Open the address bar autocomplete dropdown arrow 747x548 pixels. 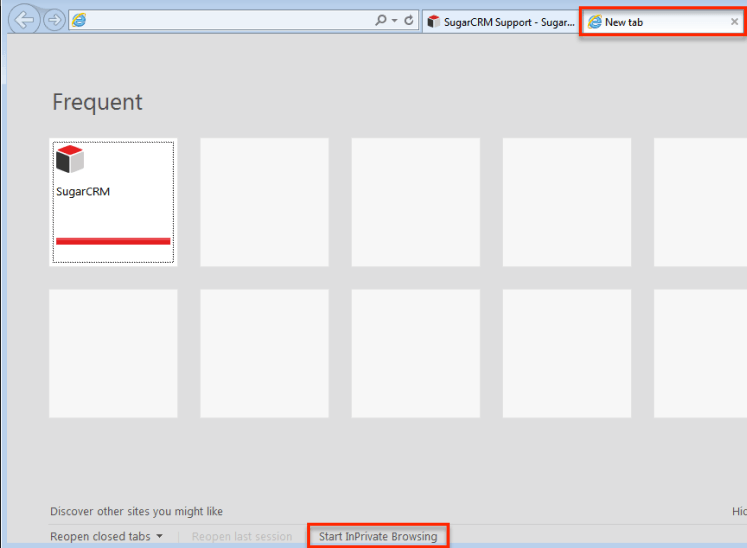coord(394,20)
